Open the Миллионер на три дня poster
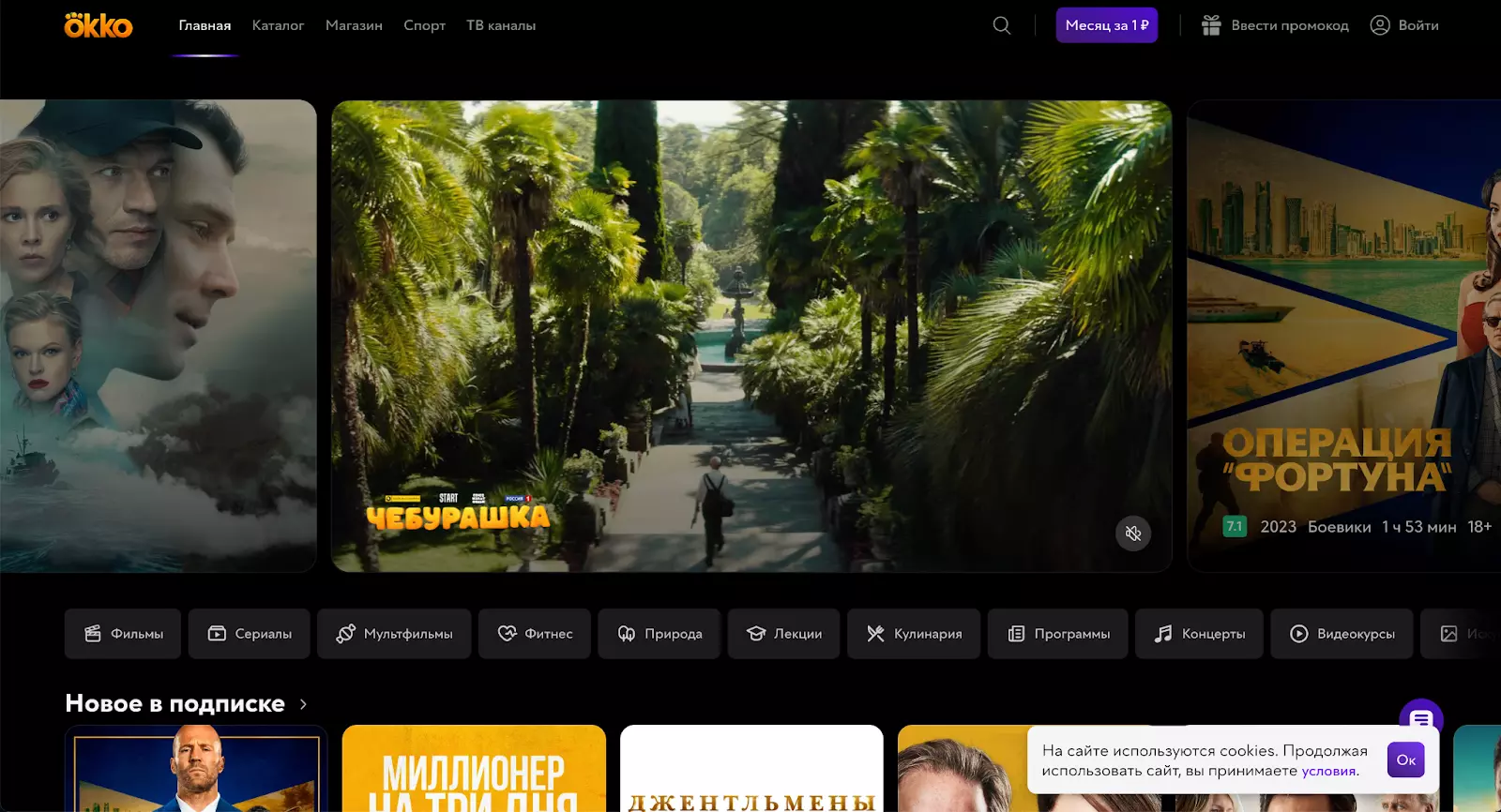This screenshot has width=1501, height=812. (x=474, y=768)
